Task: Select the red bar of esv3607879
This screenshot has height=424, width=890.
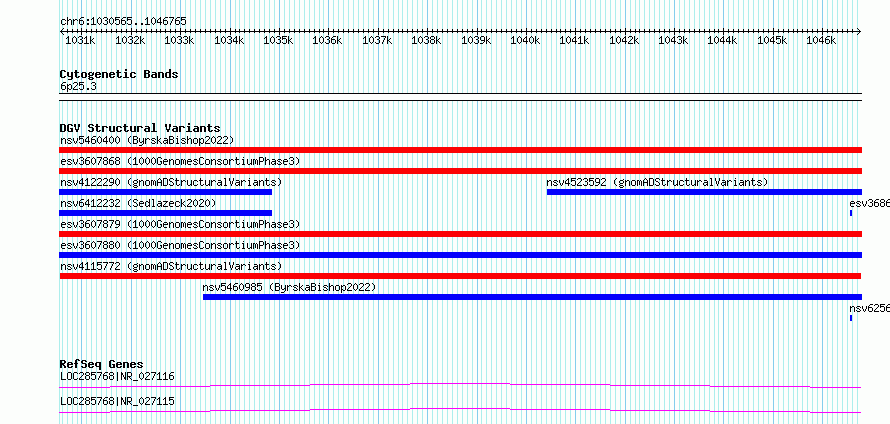Action: (460, 234)
